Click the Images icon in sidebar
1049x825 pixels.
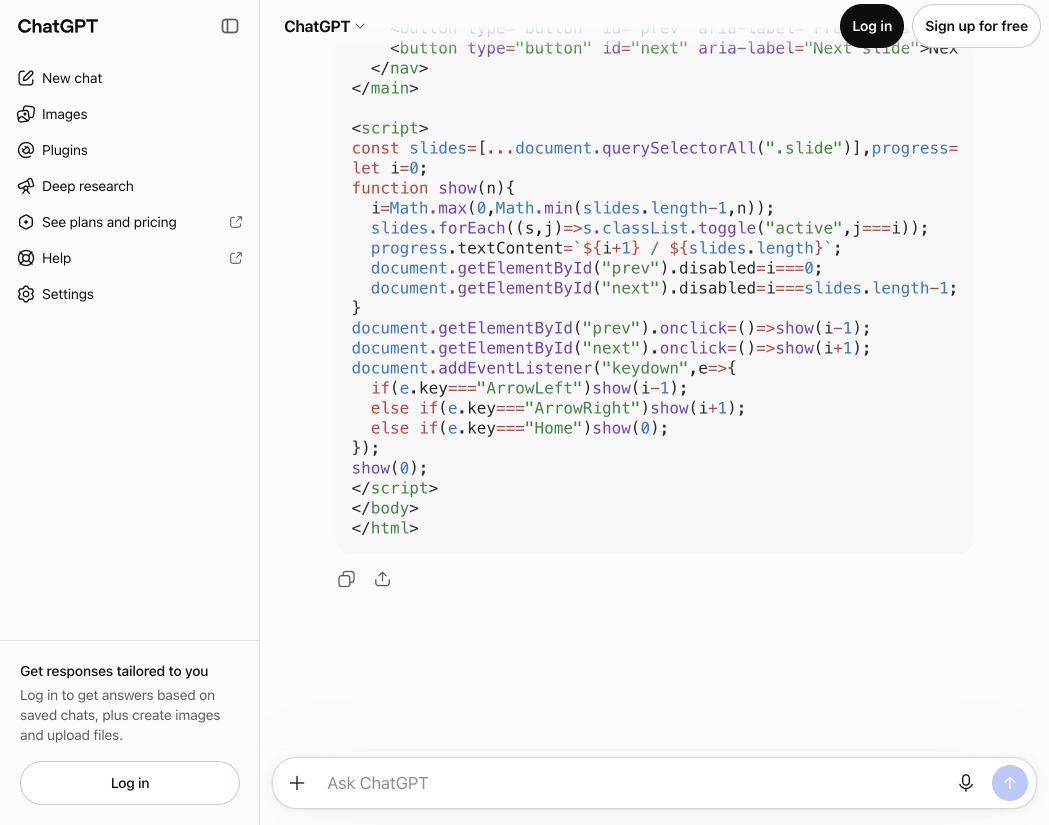(x=25, y=114)
